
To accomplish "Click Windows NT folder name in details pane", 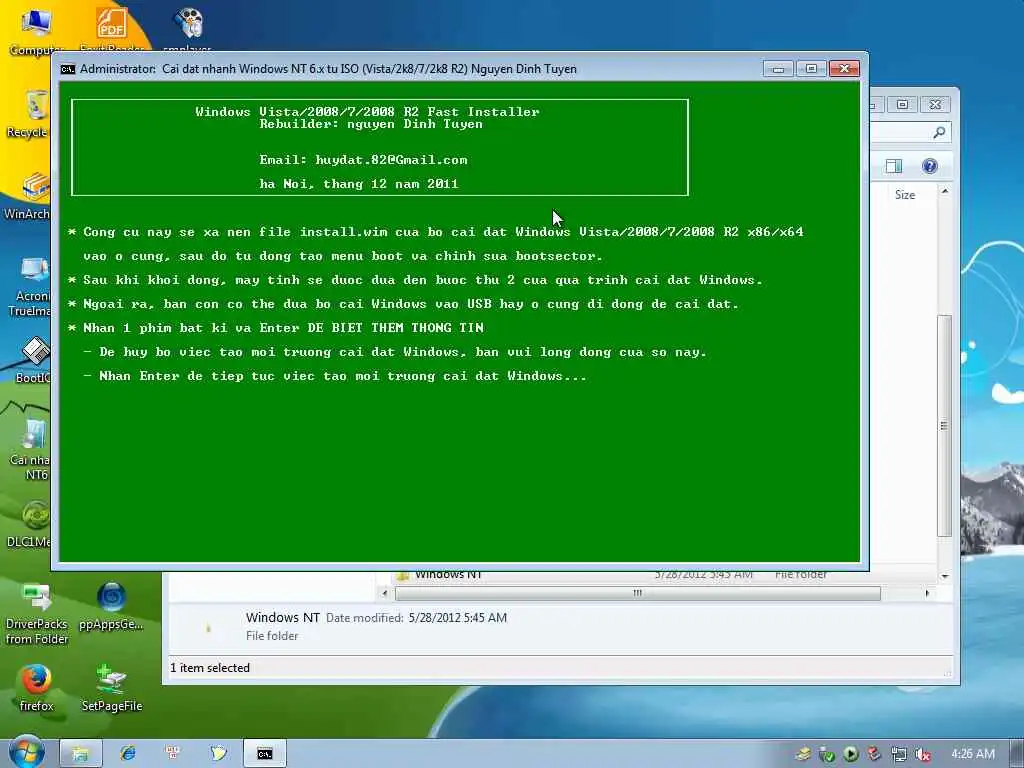I will pyautogui.click(x=283, y=617).
